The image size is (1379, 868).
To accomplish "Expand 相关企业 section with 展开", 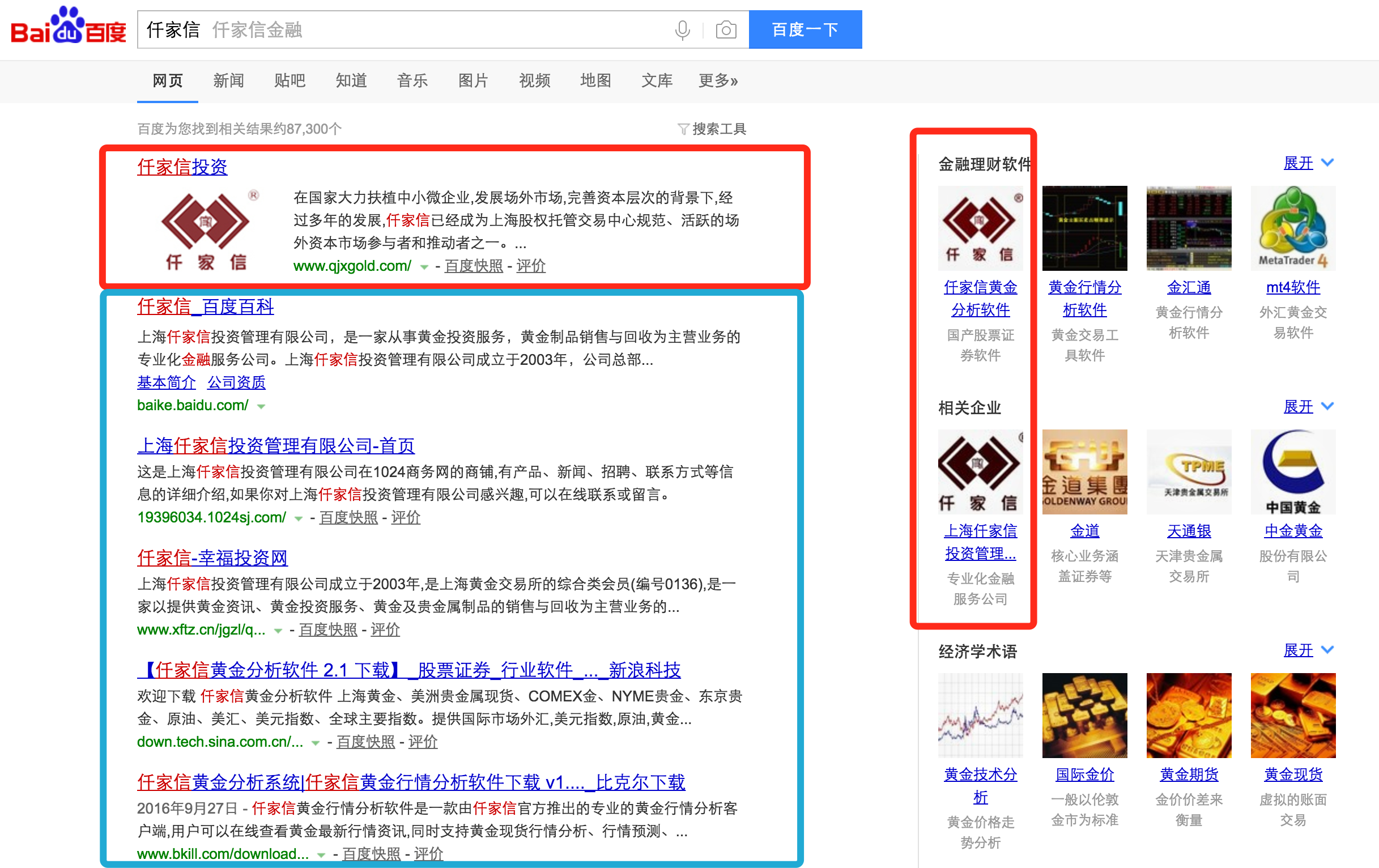I will click(1309, 406).
